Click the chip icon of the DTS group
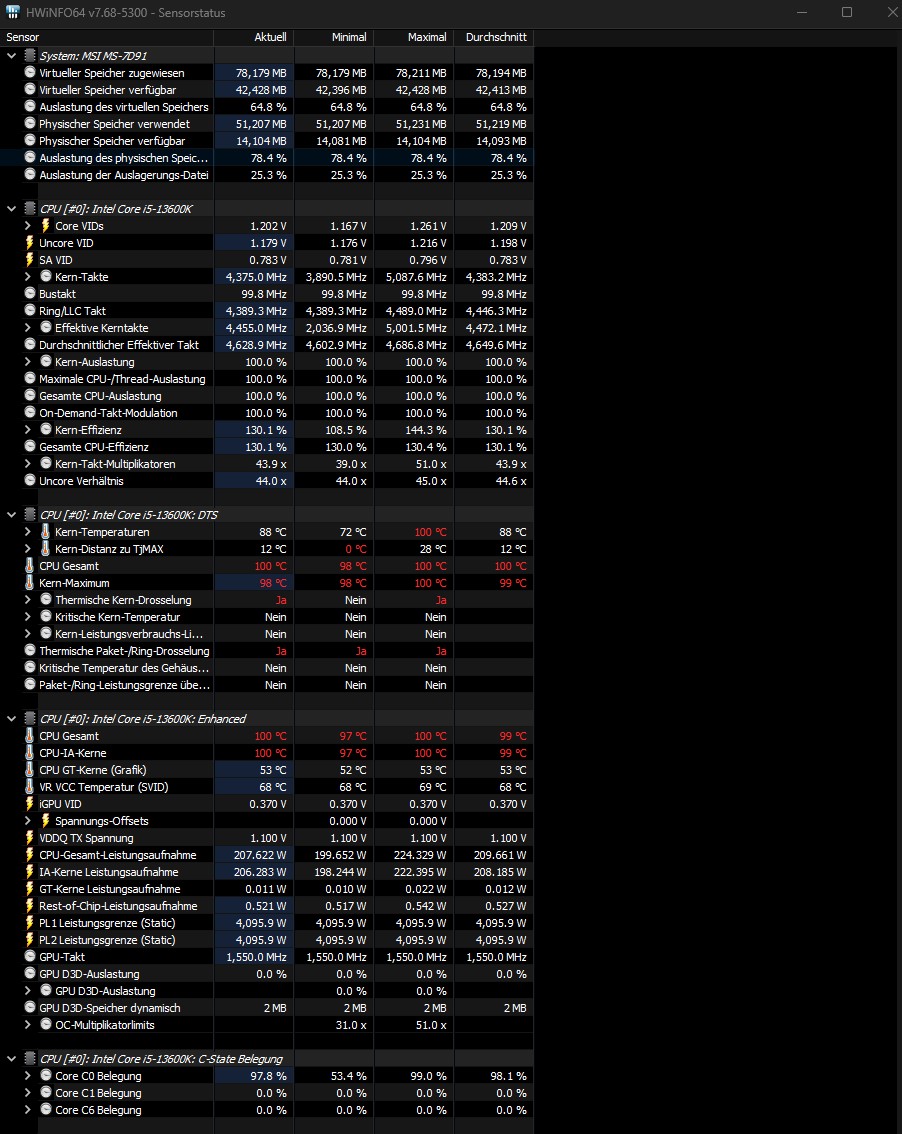 (x=30, y=514)
